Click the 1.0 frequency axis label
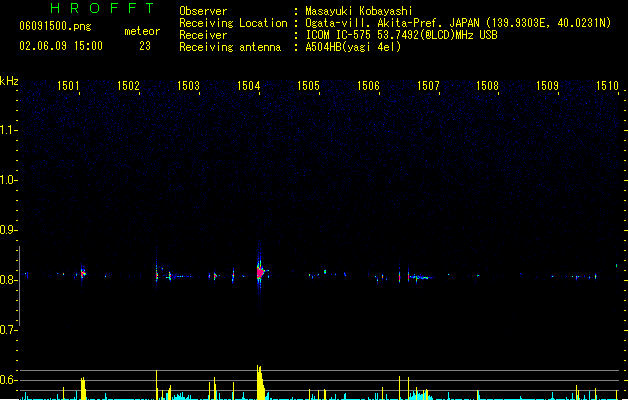This screenshot has height=400, width=629. (8, 180)
